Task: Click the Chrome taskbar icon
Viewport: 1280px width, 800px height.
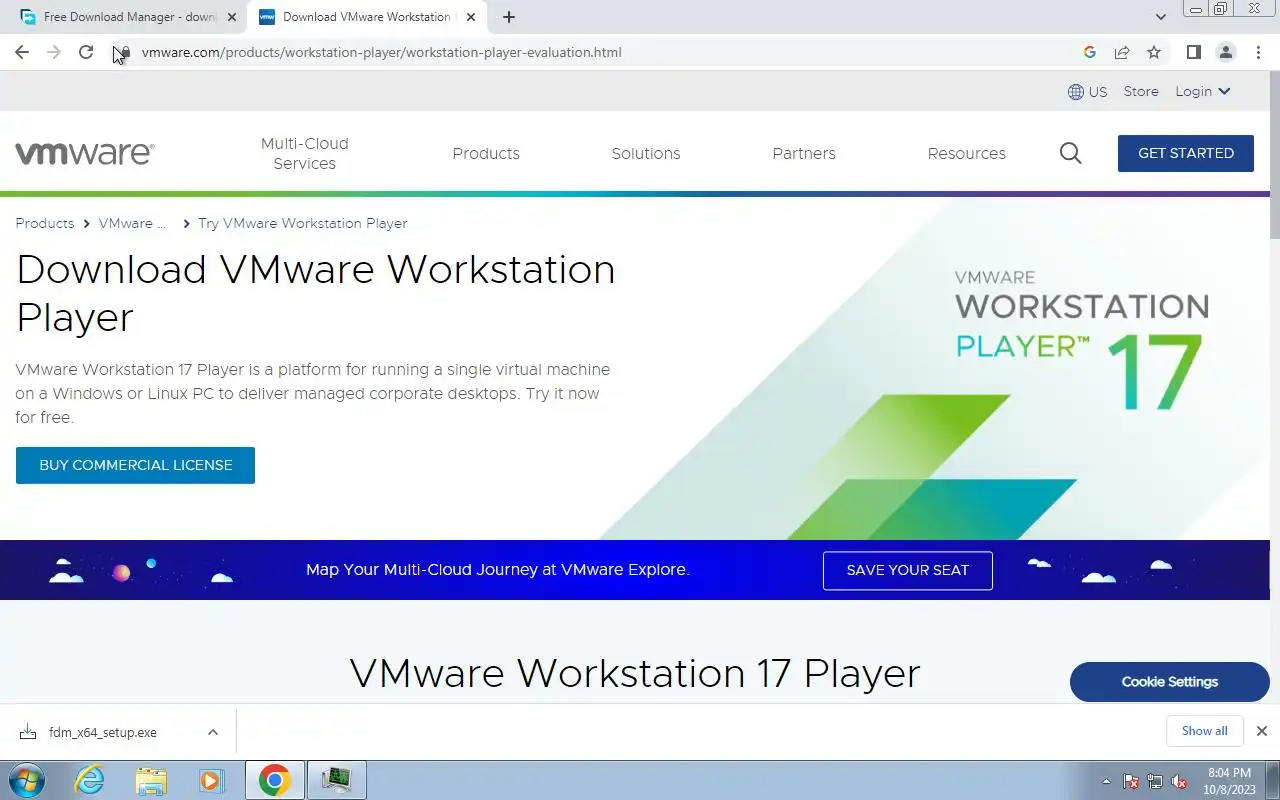Action: 274,780
